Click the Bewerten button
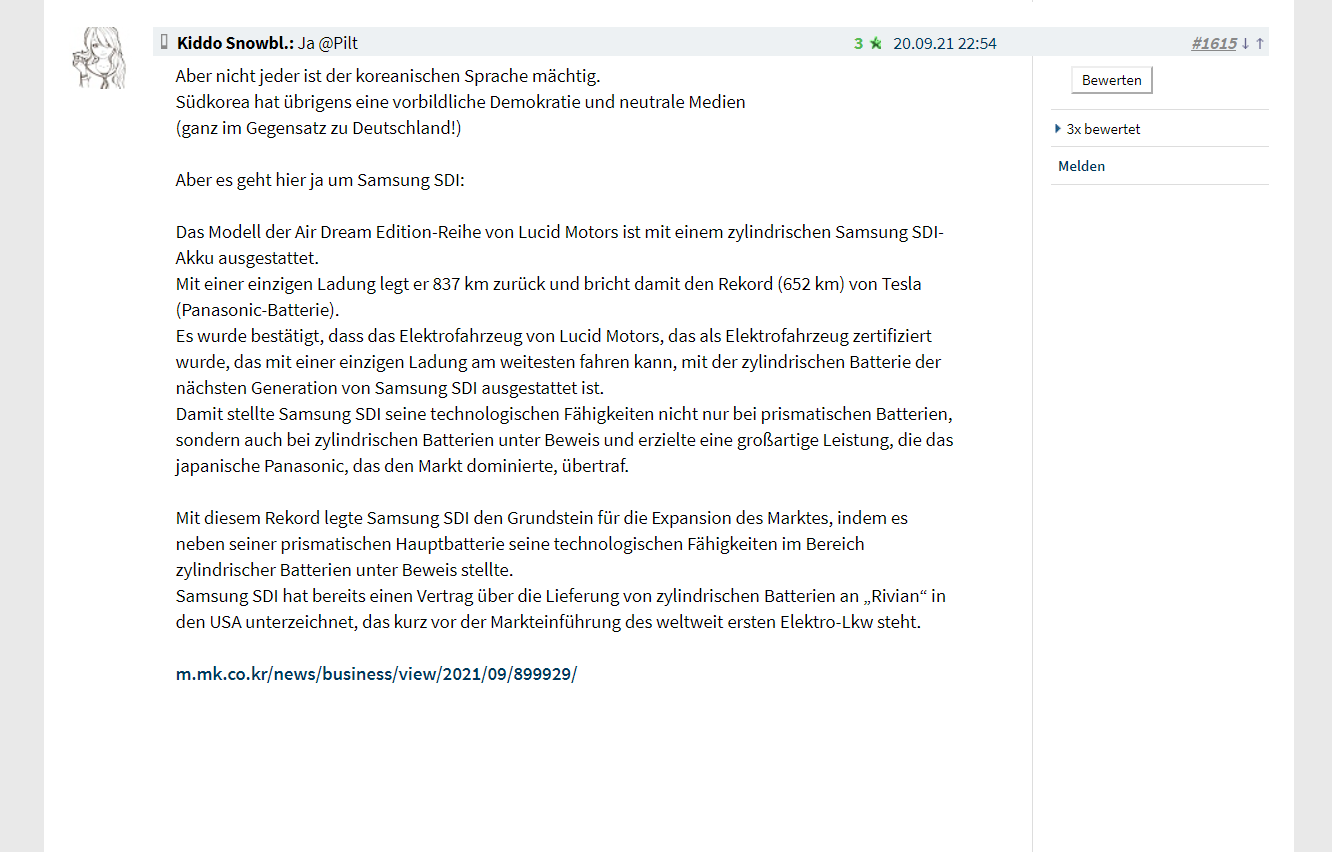Image resolution: width=1332 pixels, height=852 pixels. pos(1112,80)
